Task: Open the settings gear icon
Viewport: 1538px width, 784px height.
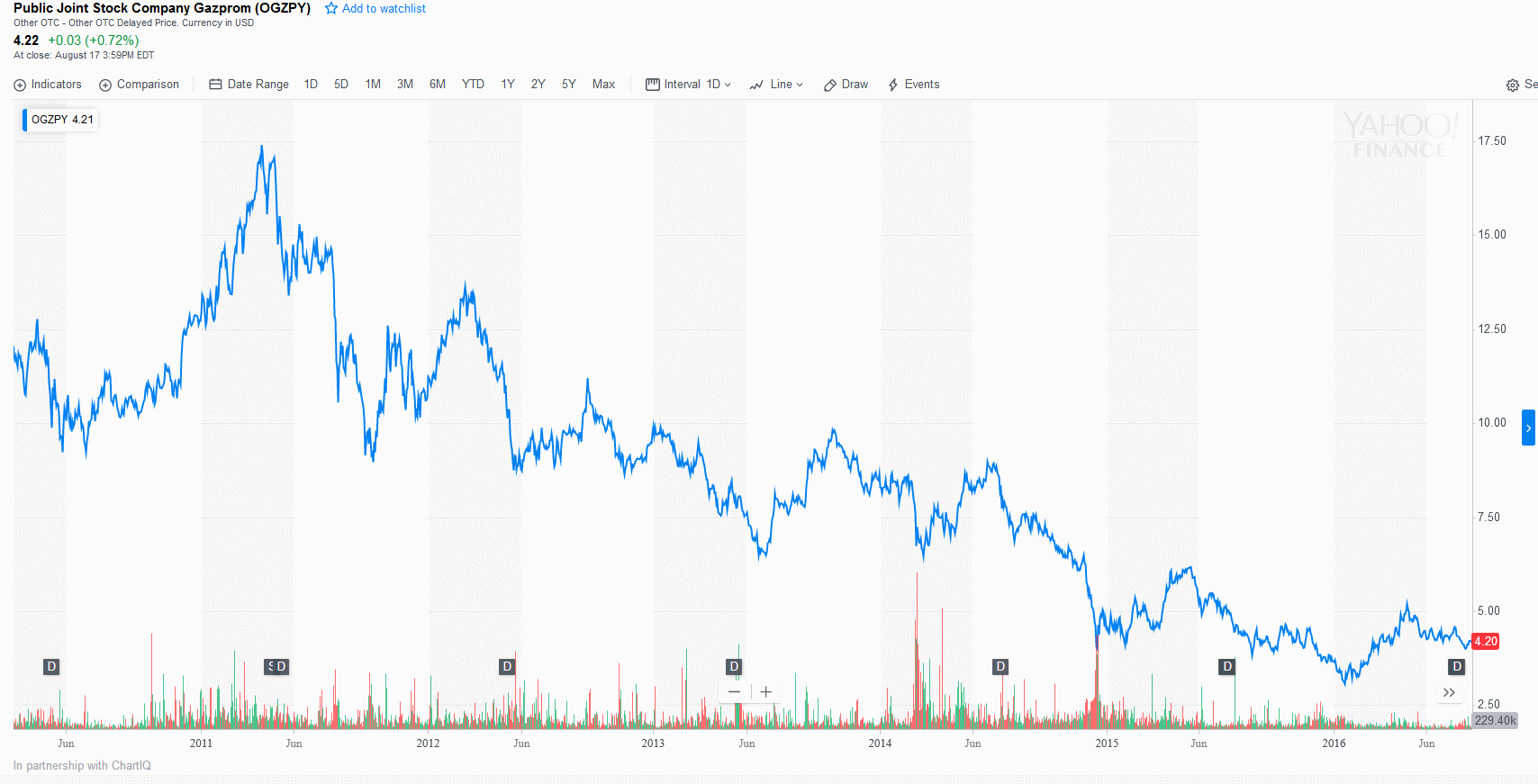Action: point(1513,86)
